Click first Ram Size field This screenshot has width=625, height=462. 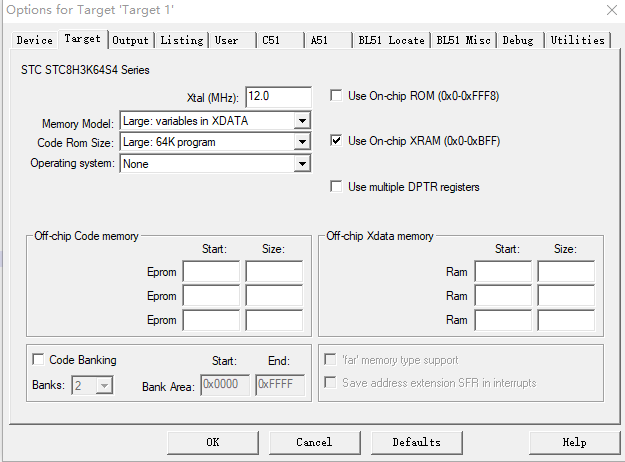click(x=566, y=271)
